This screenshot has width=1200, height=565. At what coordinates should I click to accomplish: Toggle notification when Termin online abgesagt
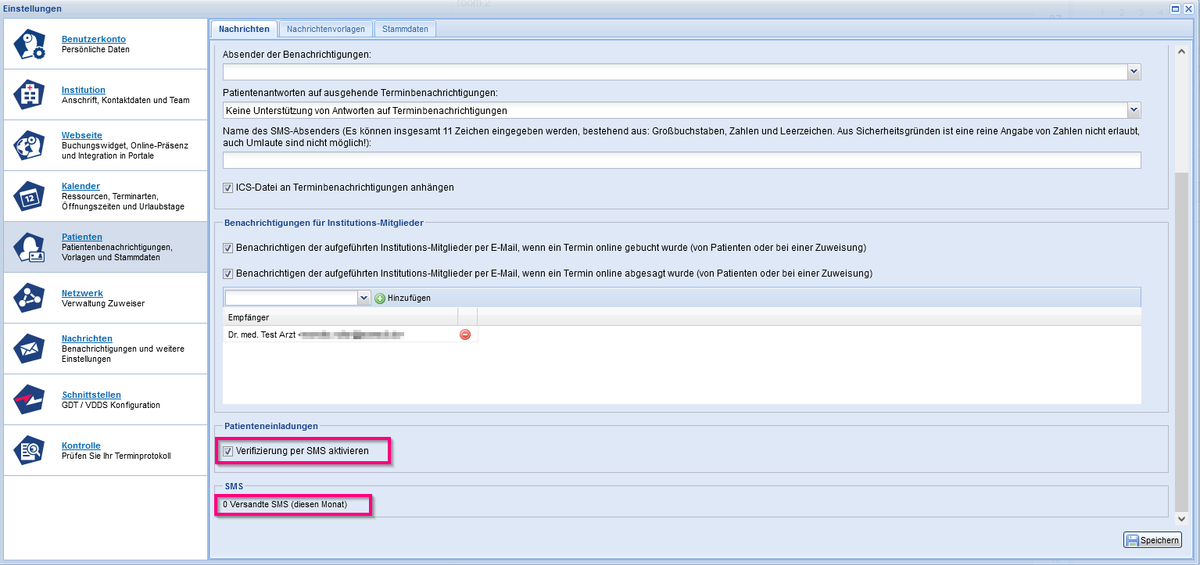[x=228, y=273]
